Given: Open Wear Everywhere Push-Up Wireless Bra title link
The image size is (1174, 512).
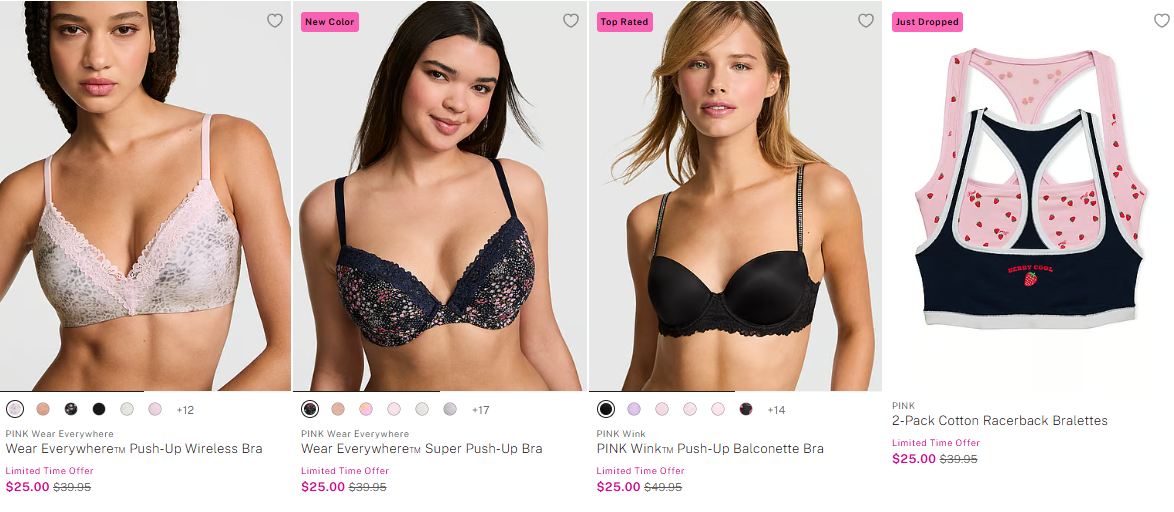Looking at the screenshot, I should [x=134, y=449].
